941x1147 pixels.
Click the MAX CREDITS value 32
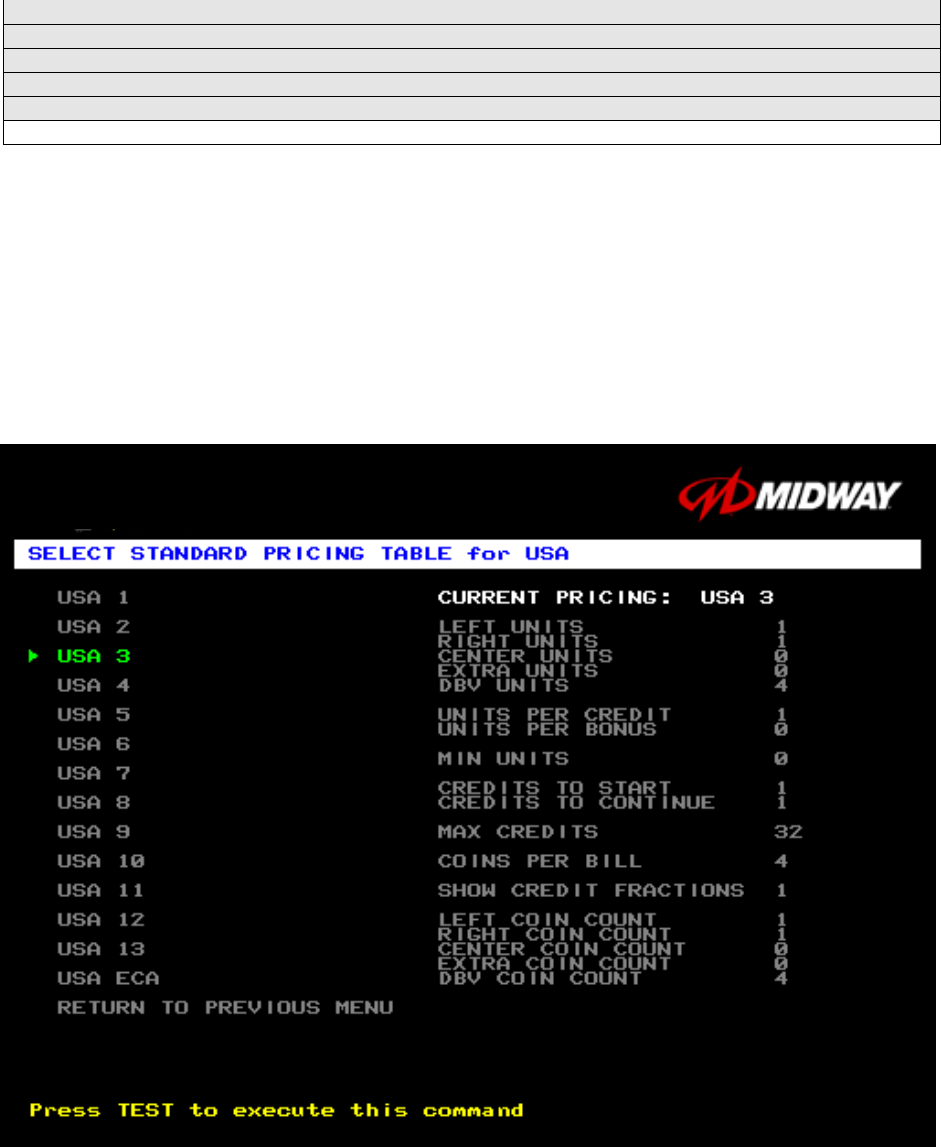(x=789, y=832)
